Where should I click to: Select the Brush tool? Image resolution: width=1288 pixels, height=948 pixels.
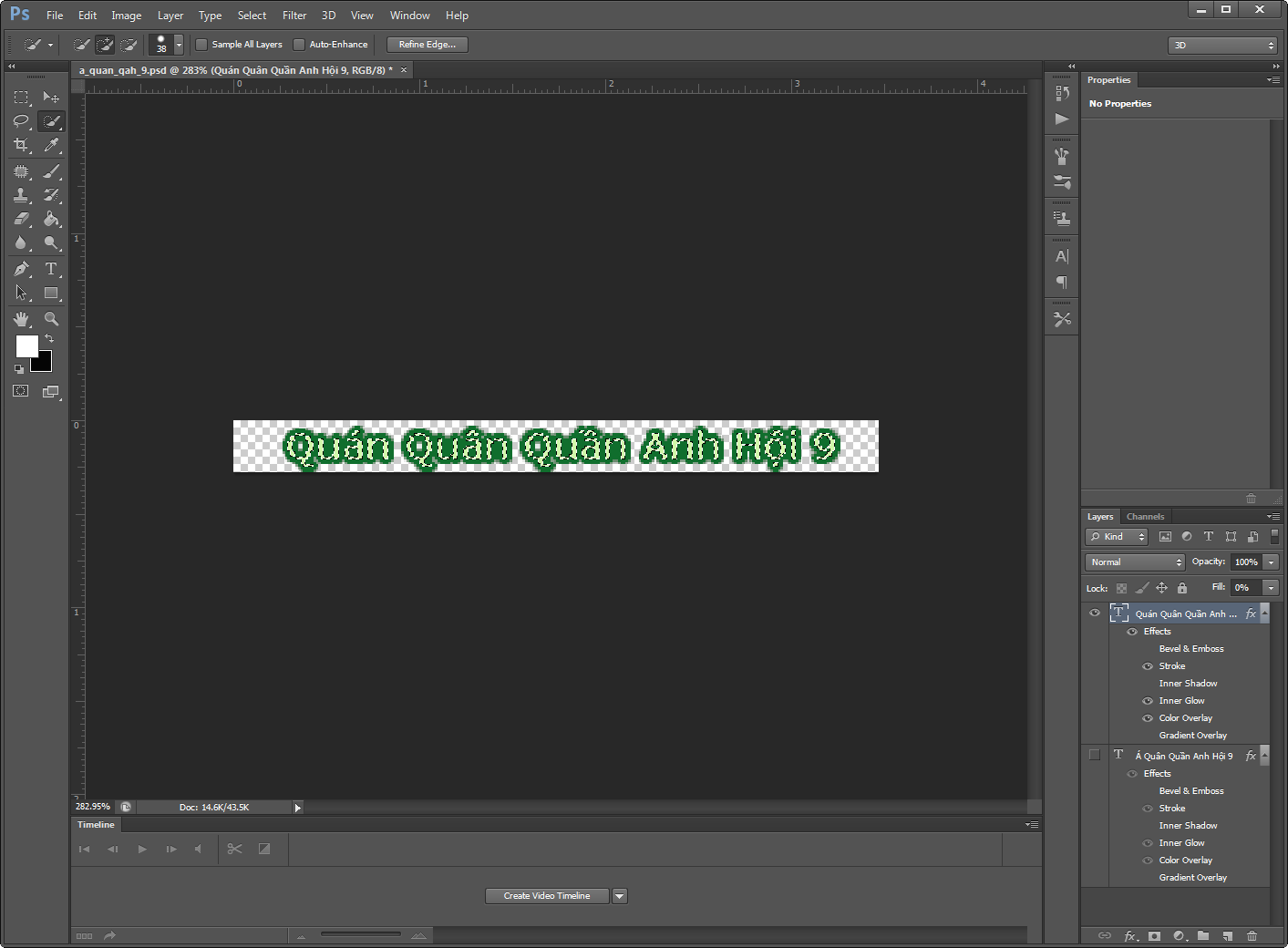[52, 170]
